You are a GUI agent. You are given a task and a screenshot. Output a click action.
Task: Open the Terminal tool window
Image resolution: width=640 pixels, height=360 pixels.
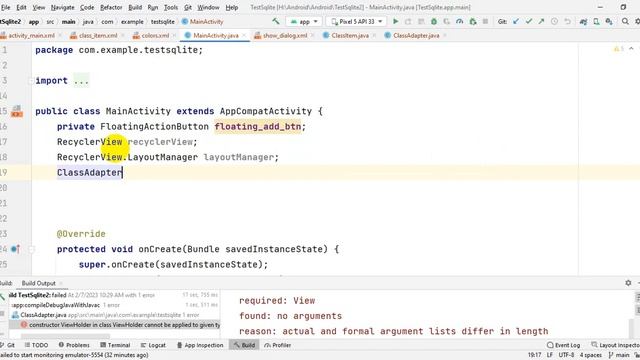(115, 345)
